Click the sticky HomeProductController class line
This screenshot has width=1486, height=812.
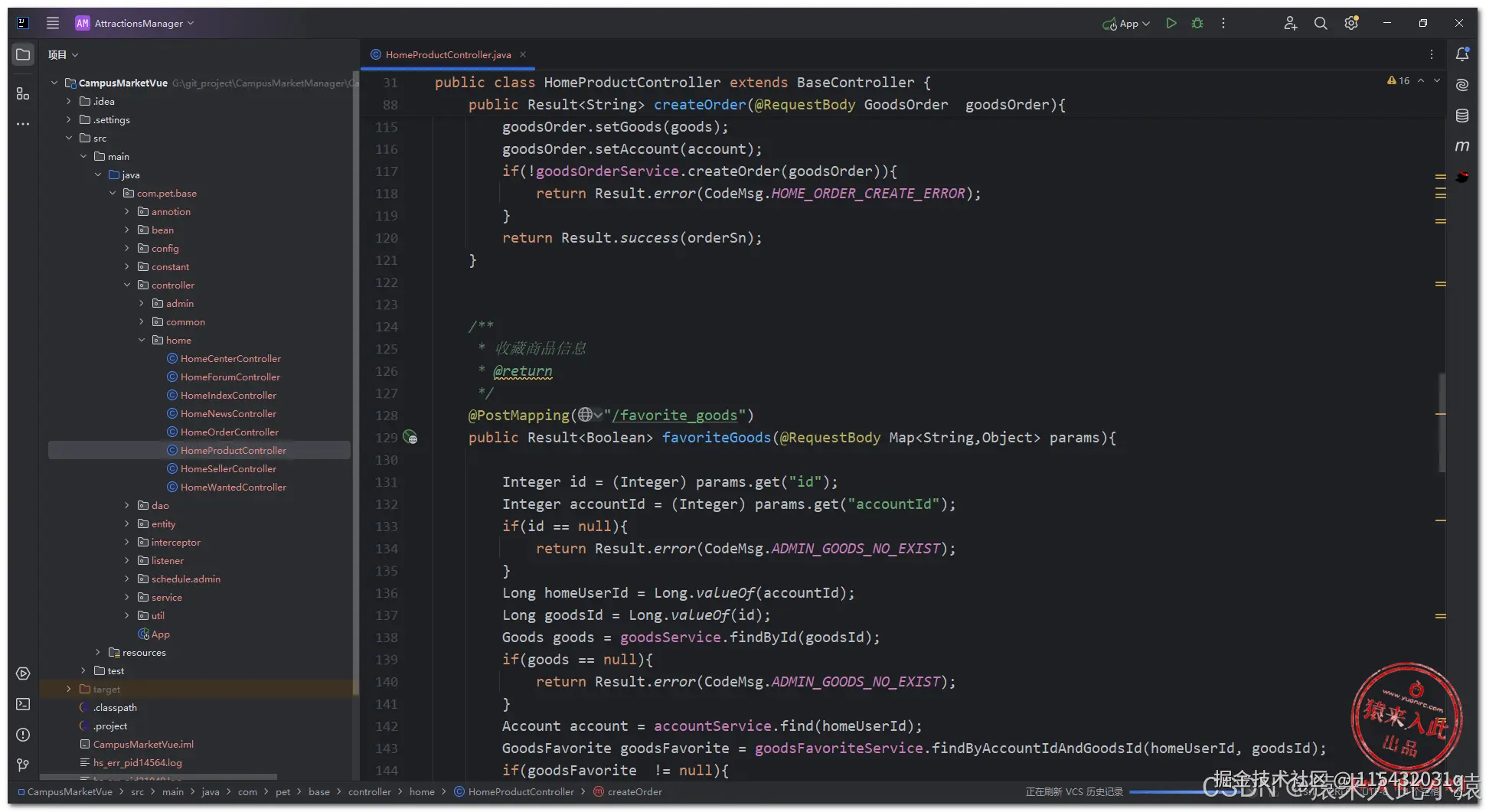point(683,83)
